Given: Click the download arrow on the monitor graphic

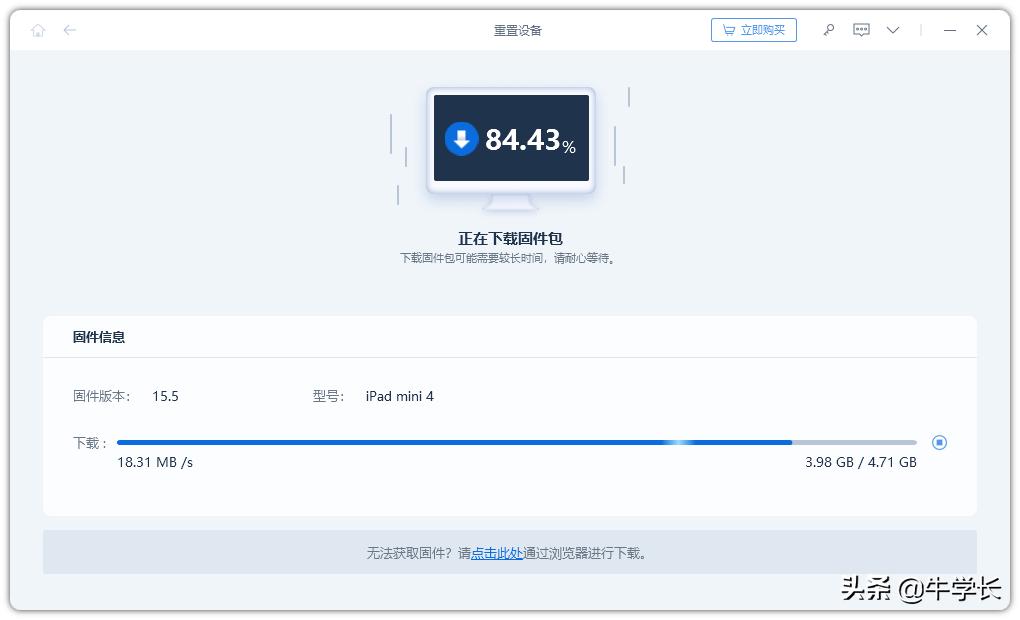Looking at the screenshot, I should [460, 139].
